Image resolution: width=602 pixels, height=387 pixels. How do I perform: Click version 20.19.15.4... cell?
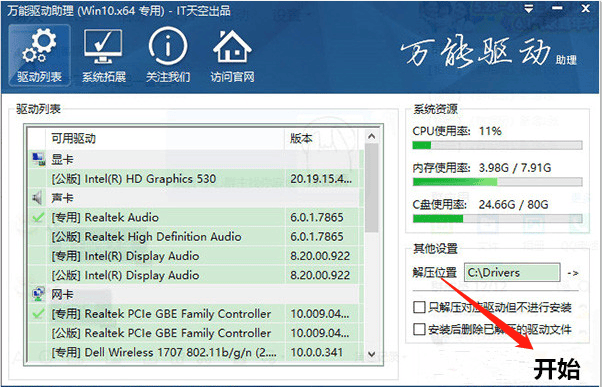point(321,179)
